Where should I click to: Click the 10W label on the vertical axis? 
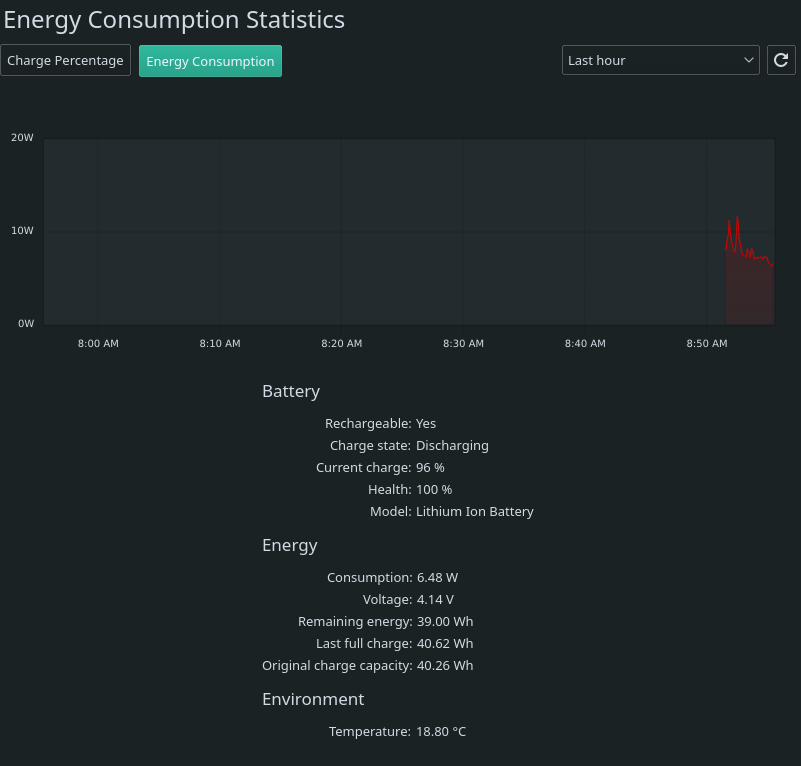click(22, 231)
